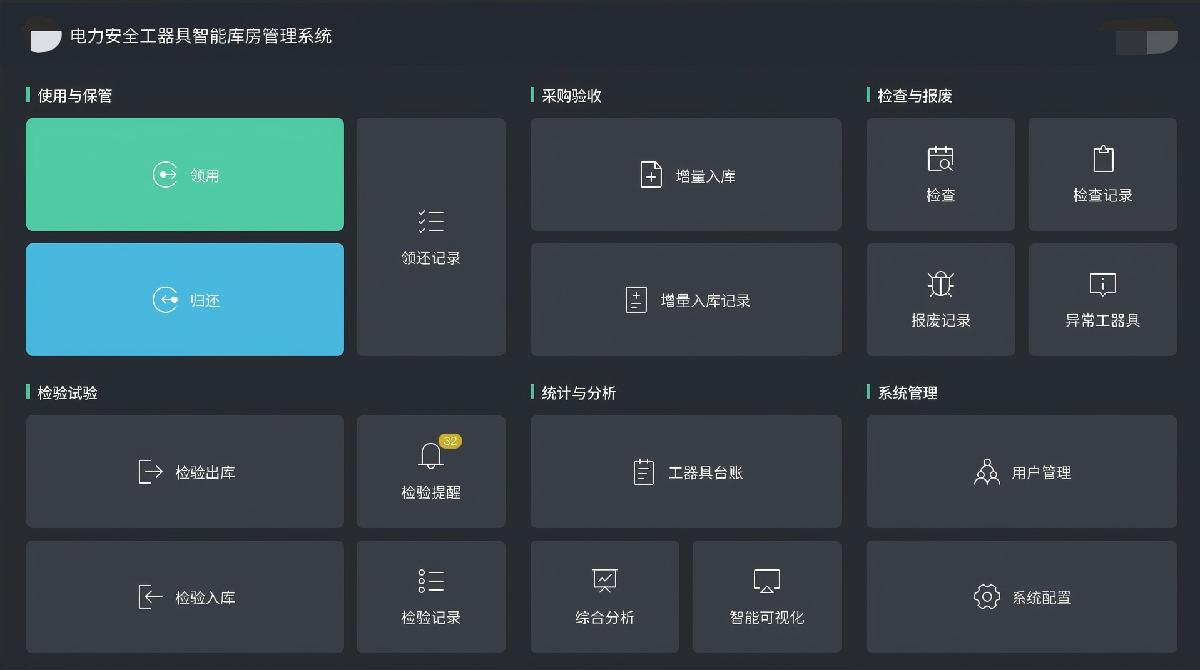Image resolution: width=1200 pixels, height=670 pixels.
Task: Select the 检验出库 tile
Action: (x=184, y=471)
